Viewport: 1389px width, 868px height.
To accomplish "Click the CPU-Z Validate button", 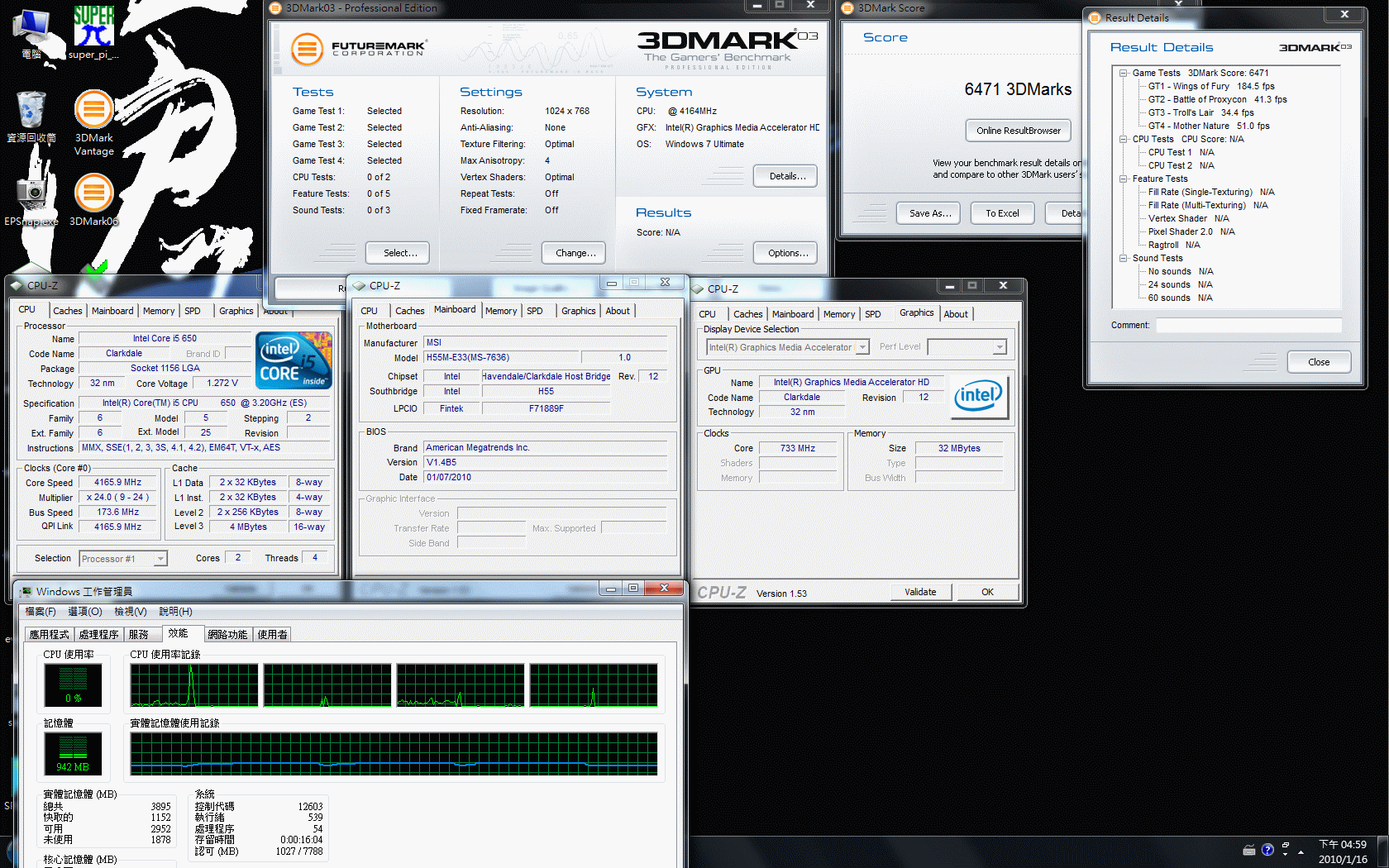I will coord(921,592).
